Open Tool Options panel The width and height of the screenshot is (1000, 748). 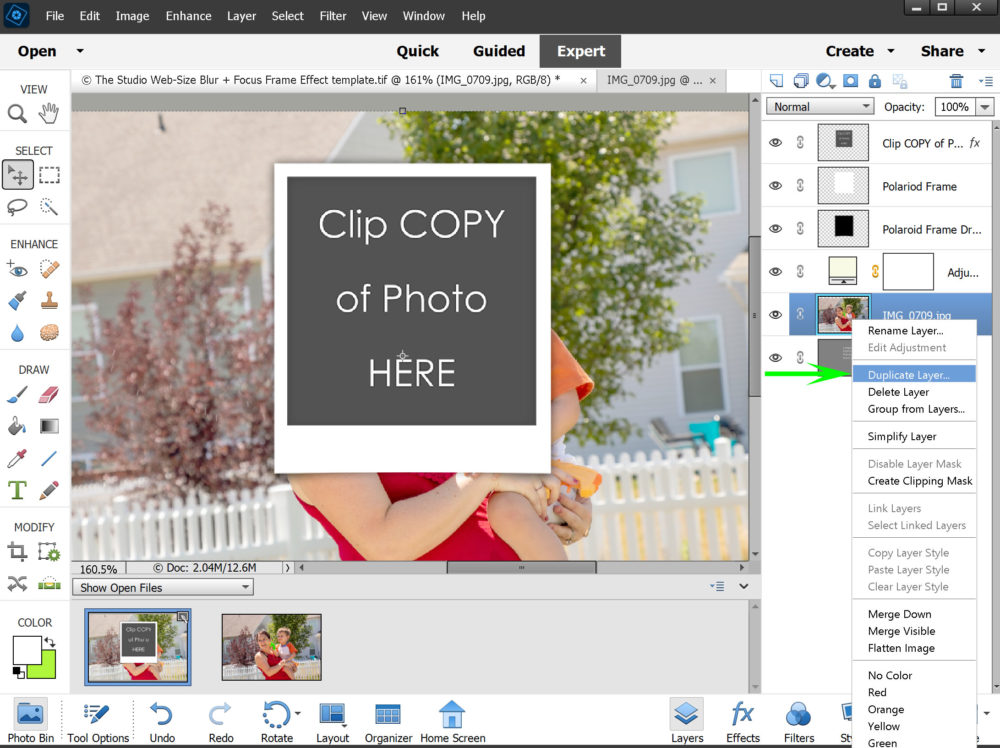pos(98,721)
